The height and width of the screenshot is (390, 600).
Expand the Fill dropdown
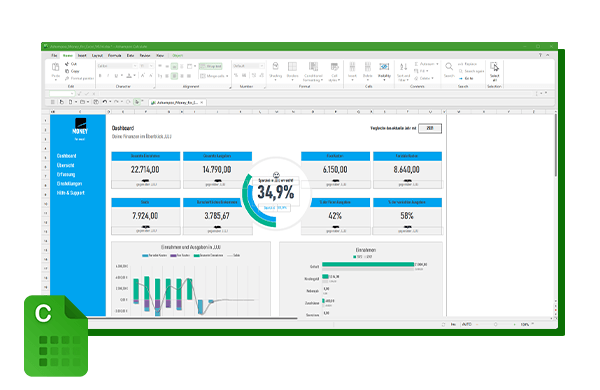(427, 71)
